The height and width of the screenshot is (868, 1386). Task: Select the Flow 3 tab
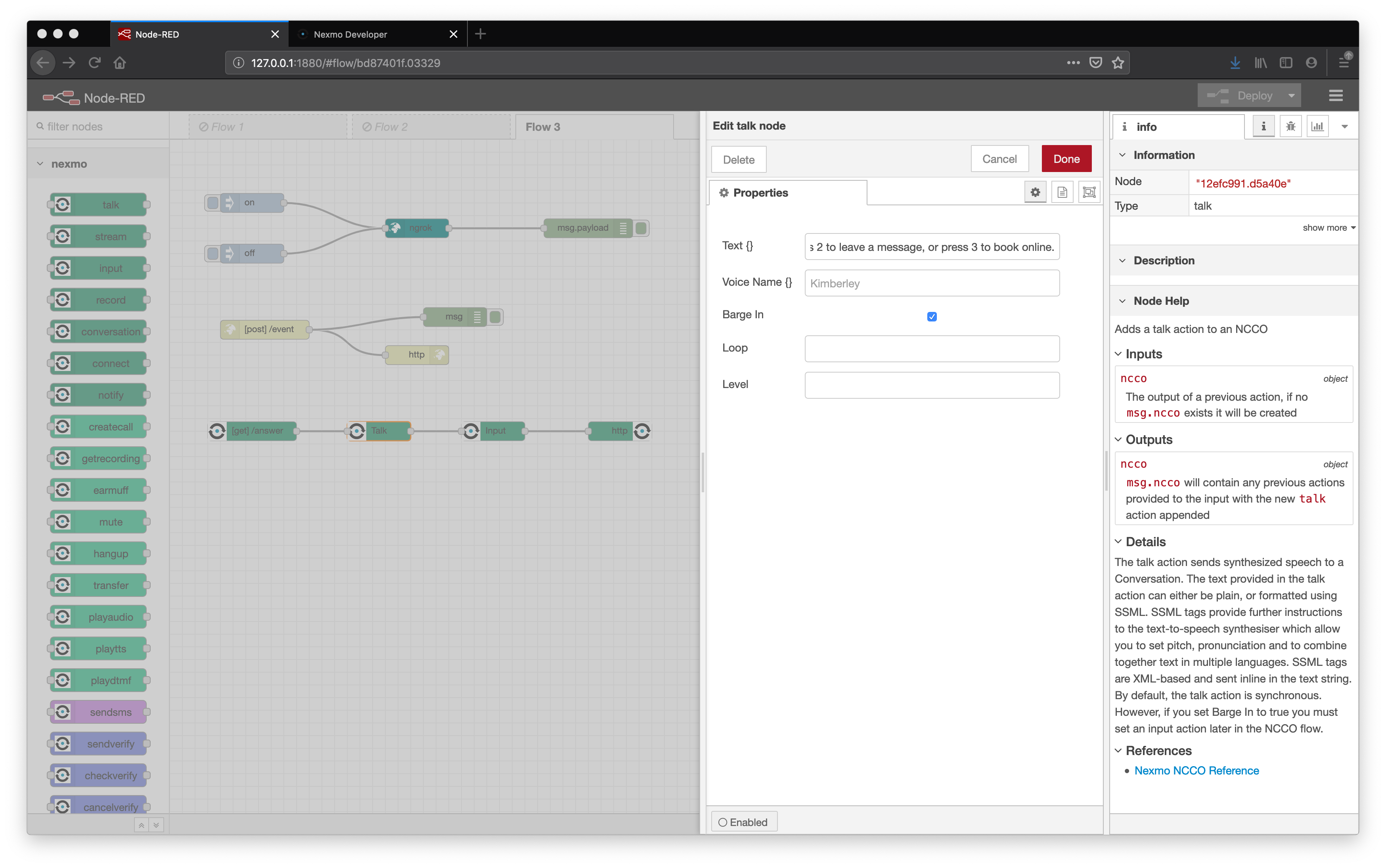[x=594, y=127]
